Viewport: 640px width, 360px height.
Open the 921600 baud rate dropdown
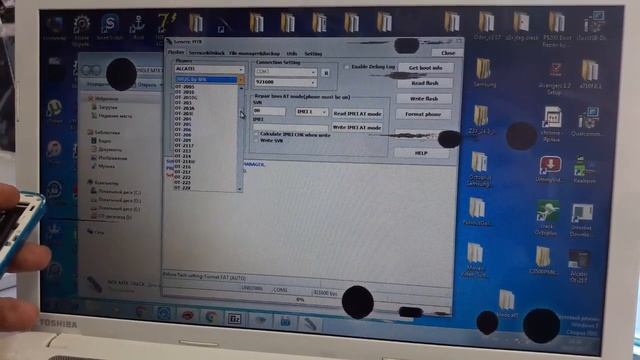click(x=285, y=82)
